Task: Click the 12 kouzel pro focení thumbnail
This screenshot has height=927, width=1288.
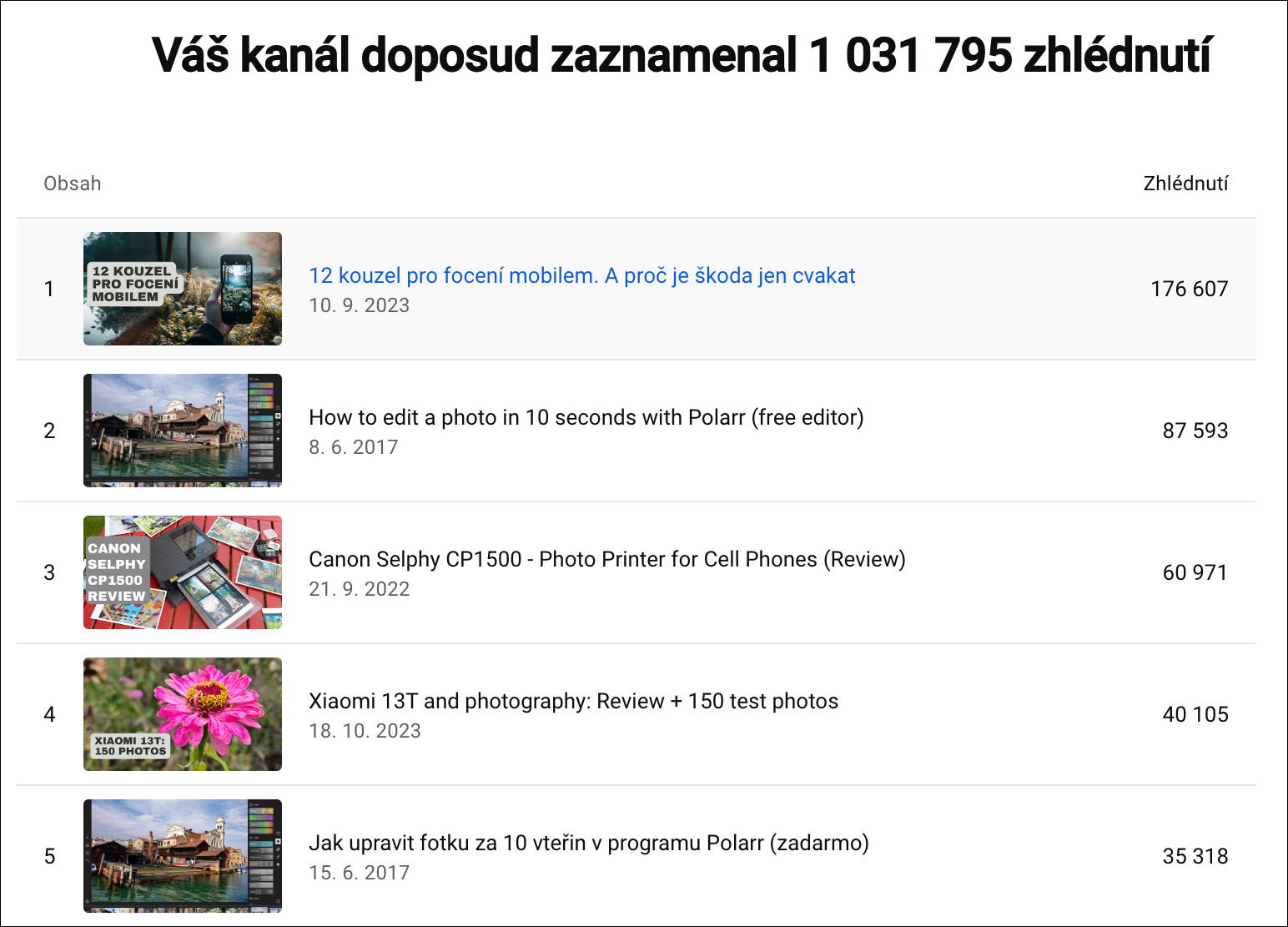Action: click(x=183, y=289)
